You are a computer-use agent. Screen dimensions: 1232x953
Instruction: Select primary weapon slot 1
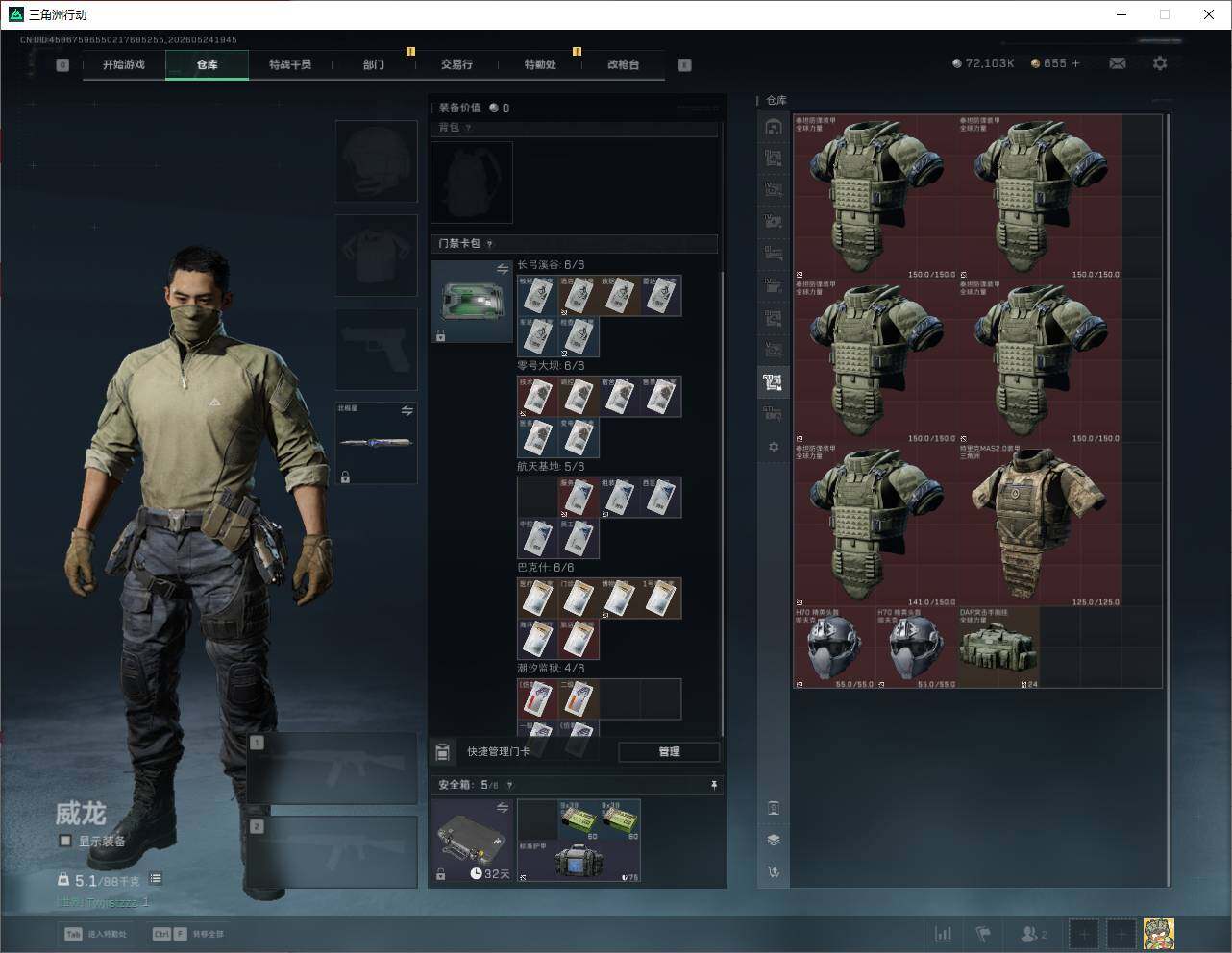pyautogui.click(x=332, y=769)
